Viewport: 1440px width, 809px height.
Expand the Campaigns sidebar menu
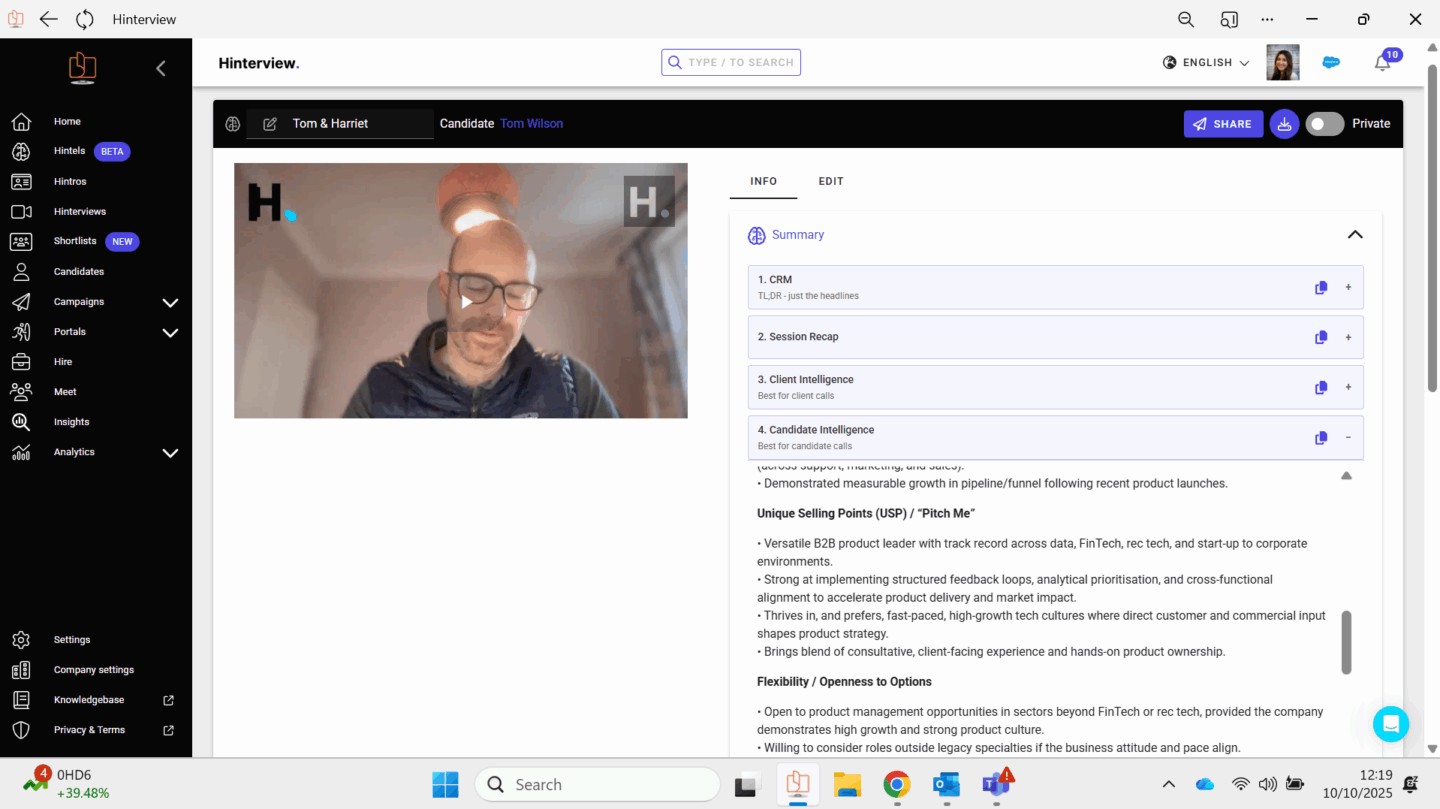tap(170, 302)
